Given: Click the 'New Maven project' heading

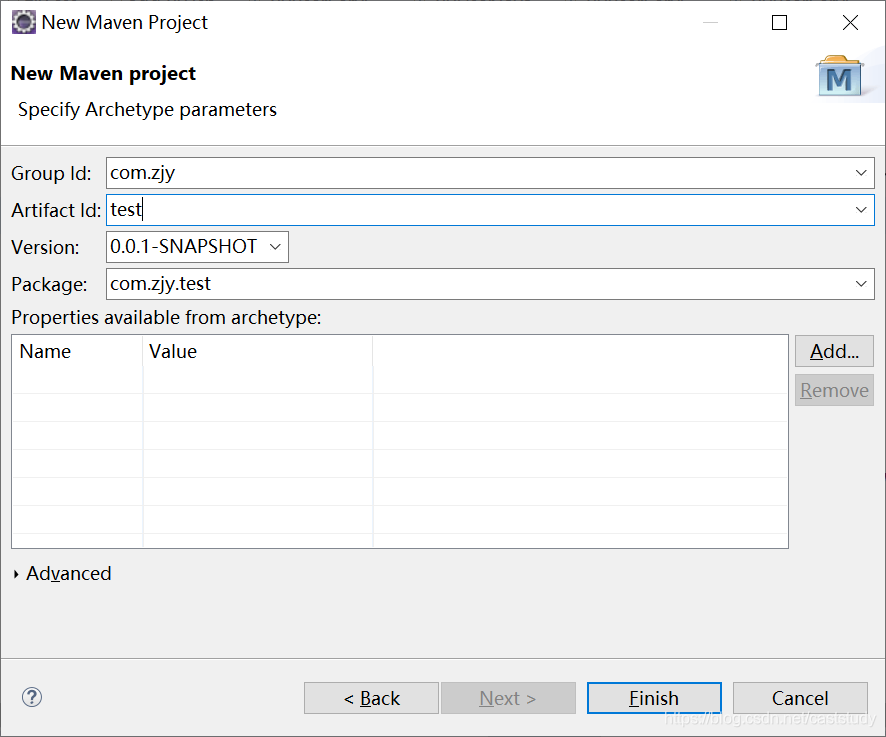Looking at the screenshot, I should click(103, 73).
